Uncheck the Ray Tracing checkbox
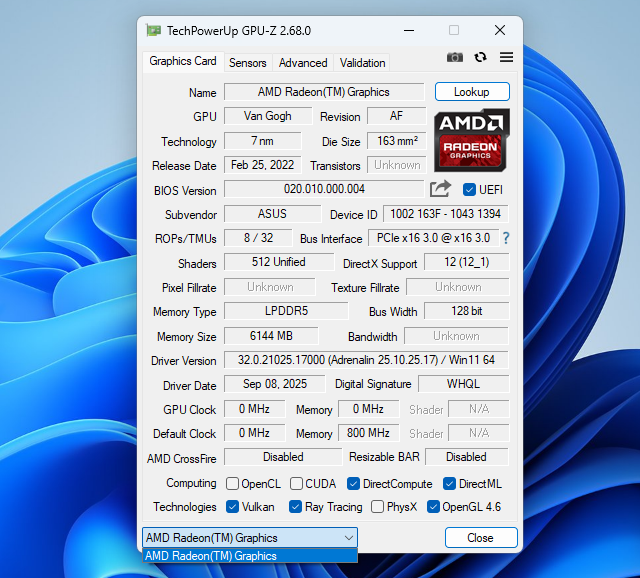The height and width of the screenshot is (578, 640). [x=296, y=507]
